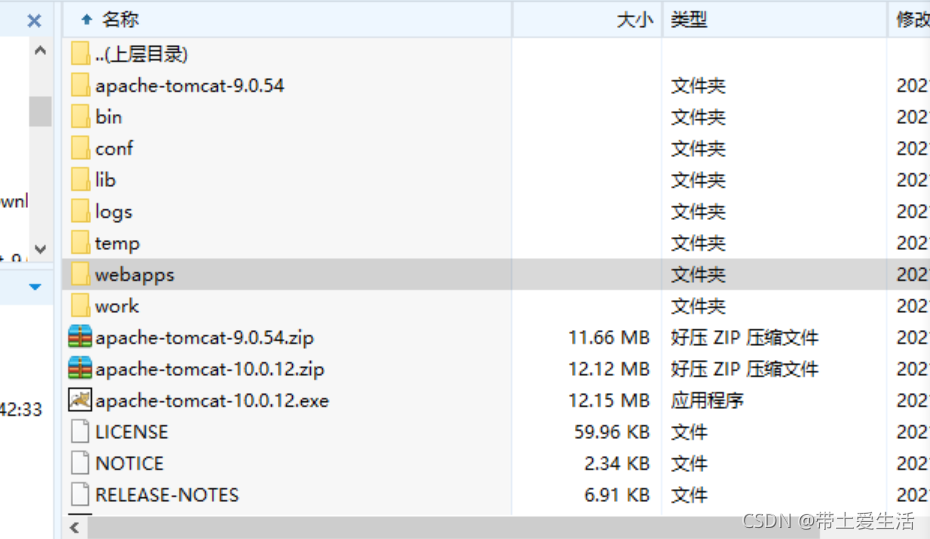Click the ascending sort arrow beside 名称

click(x=87, y=20)
